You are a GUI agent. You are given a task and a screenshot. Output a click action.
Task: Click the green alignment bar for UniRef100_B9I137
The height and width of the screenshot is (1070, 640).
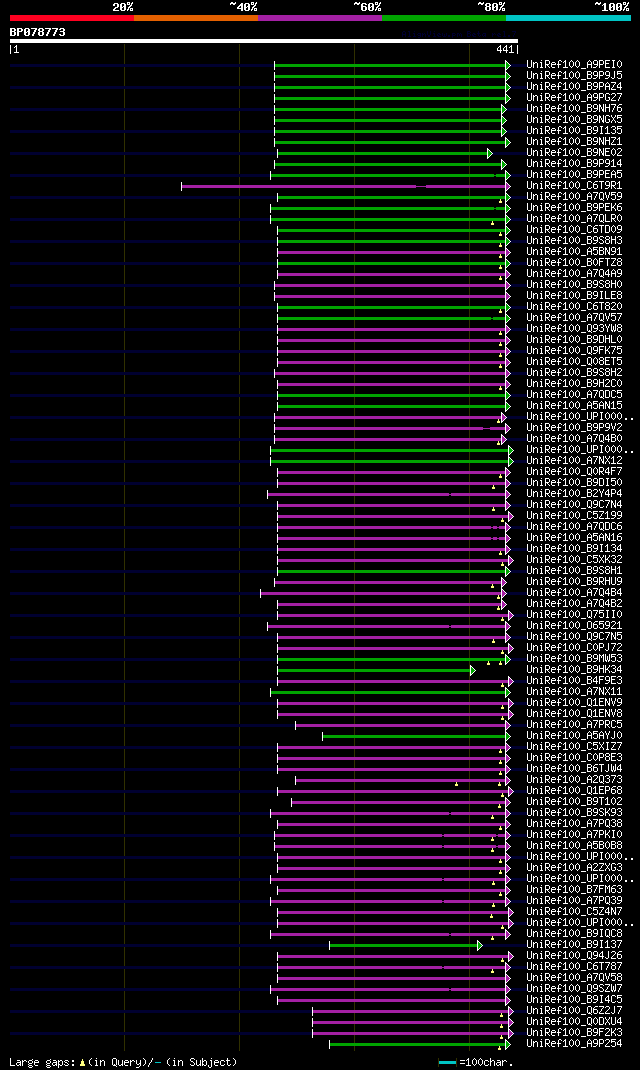pos(404,945)
